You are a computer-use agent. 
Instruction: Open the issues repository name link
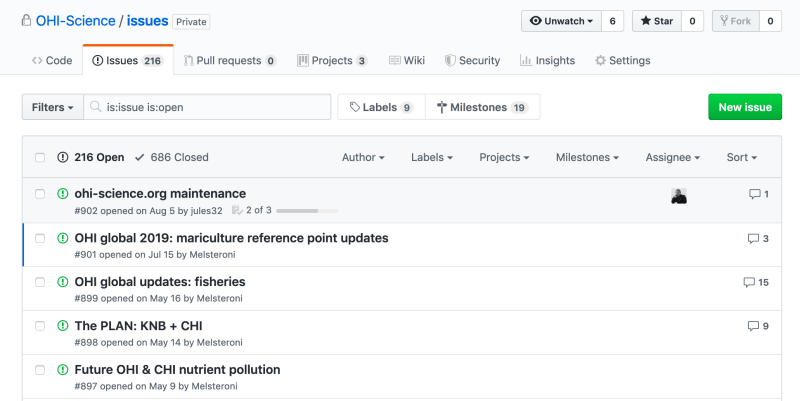coord(147,21)
